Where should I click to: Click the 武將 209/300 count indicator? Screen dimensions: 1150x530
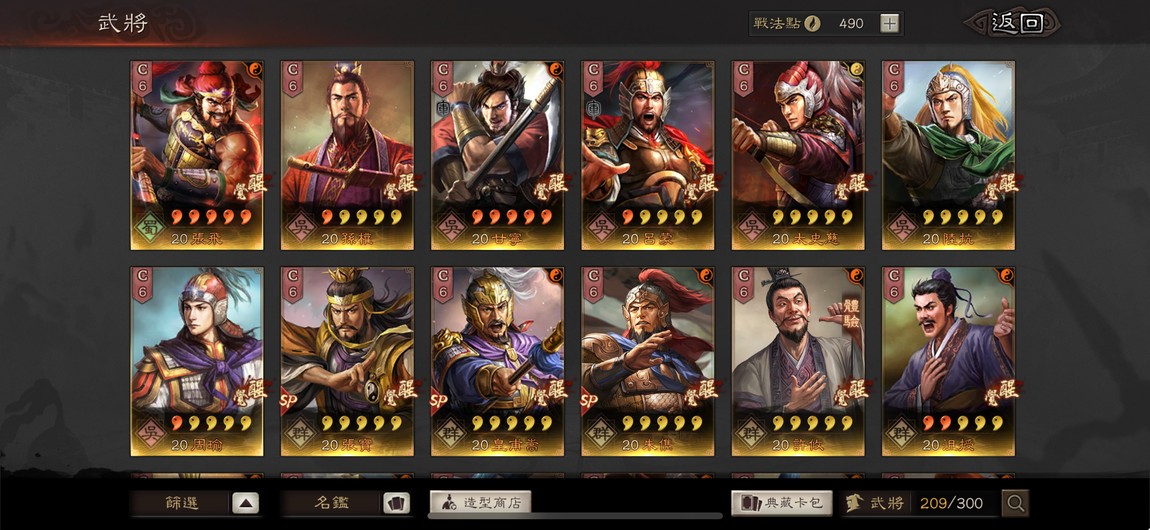pos(919,503)
